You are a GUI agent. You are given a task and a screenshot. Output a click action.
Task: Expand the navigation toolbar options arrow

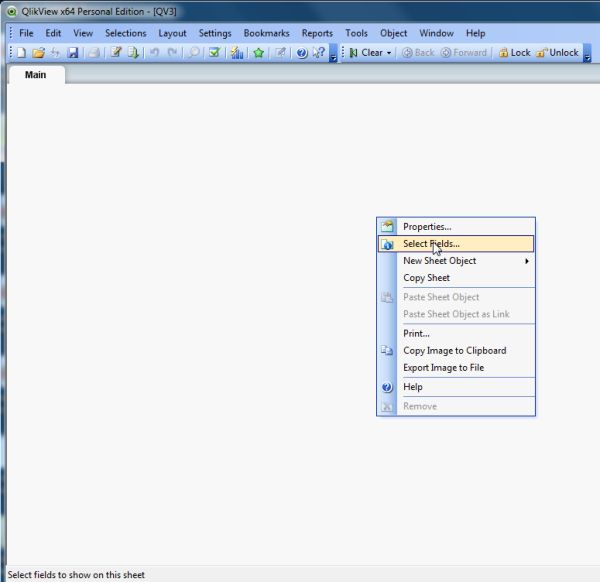587,53
